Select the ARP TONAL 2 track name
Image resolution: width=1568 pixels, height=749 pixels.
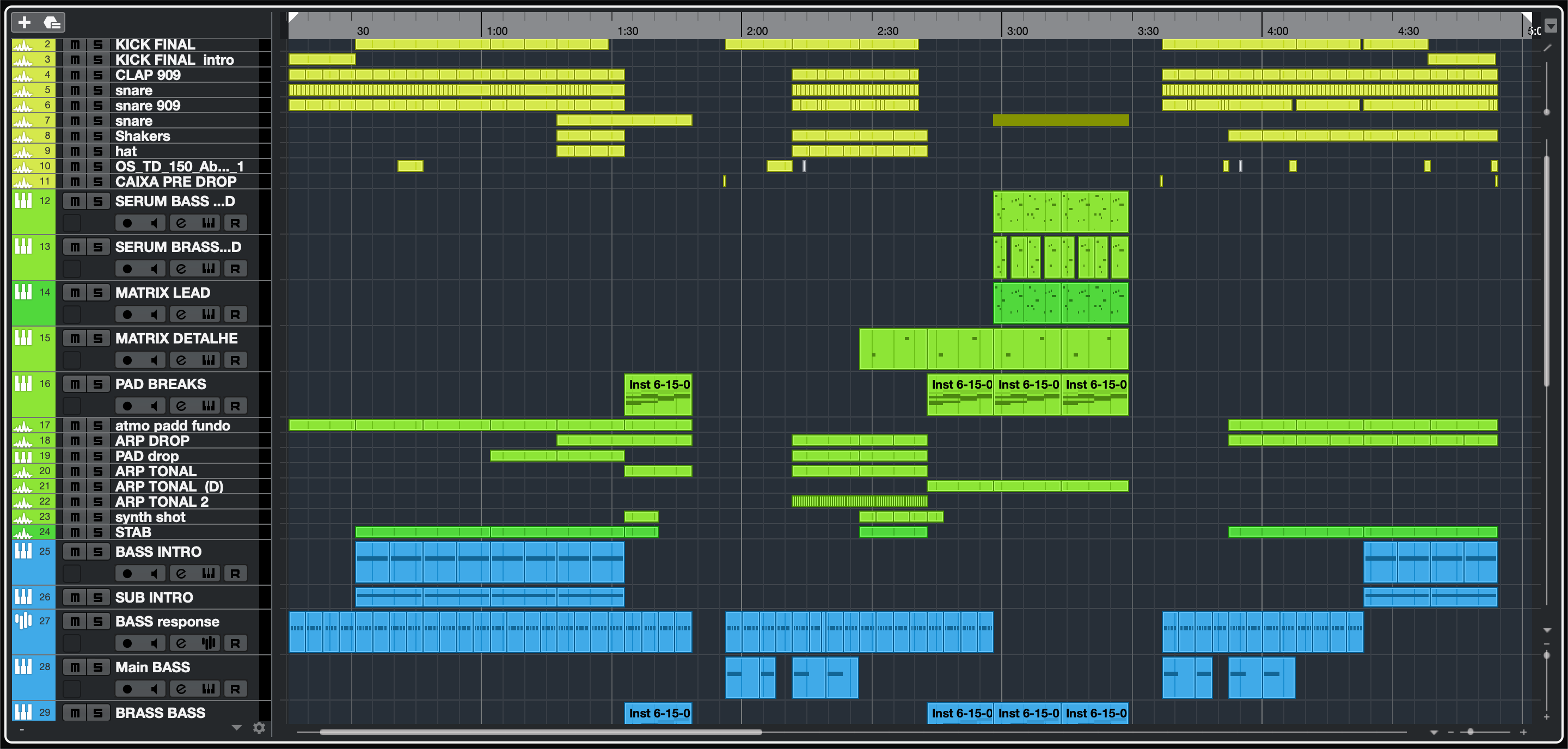(x=162, y=501)
